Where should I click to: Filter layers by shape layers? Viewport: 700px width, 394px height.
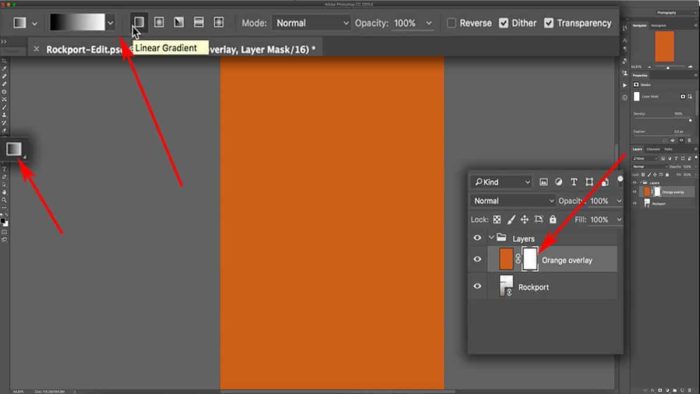(589, 182)
